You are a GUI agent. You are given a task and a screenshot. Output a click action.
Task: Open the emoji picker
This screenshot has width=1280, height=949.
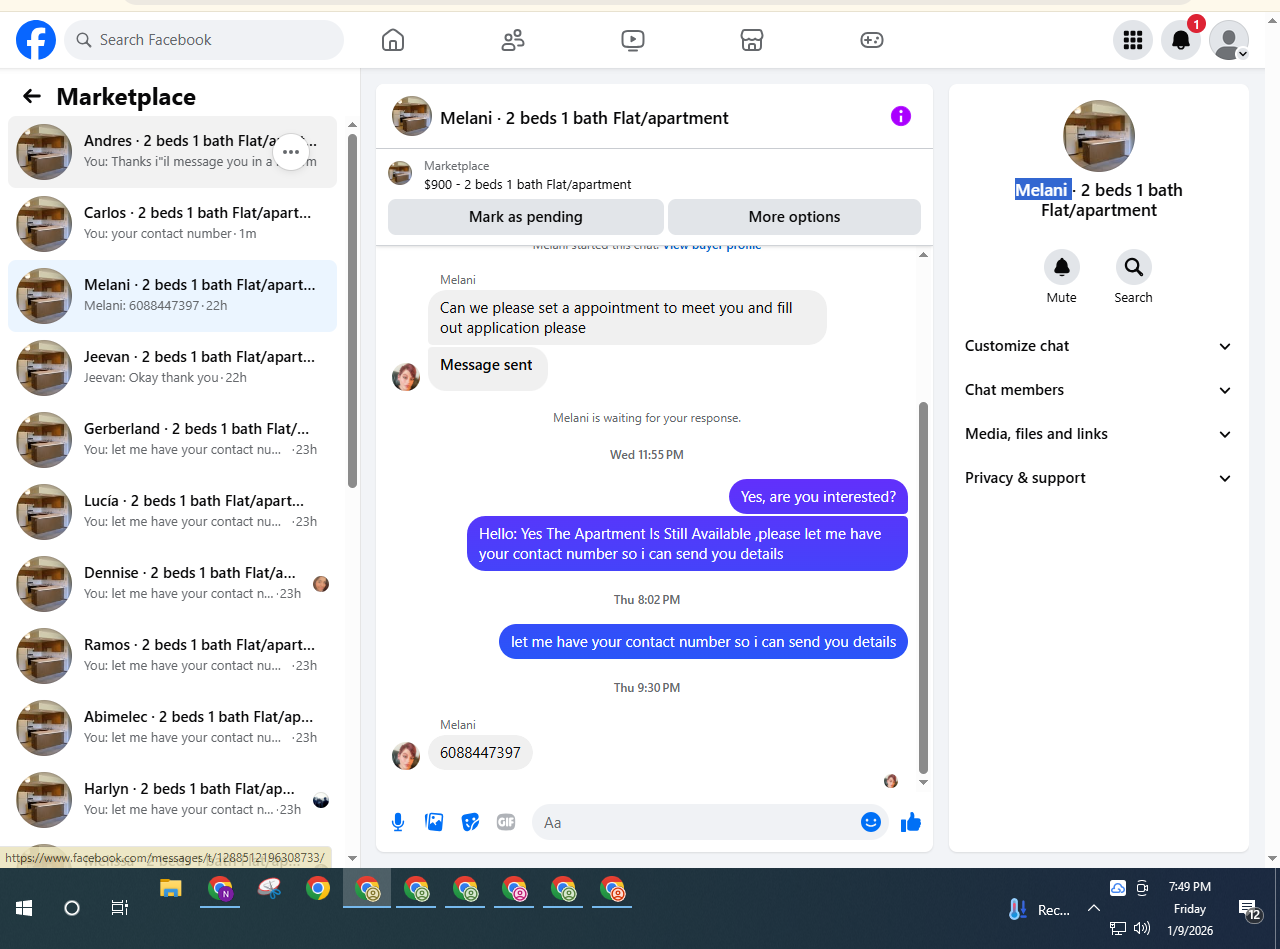coord(871,822)
